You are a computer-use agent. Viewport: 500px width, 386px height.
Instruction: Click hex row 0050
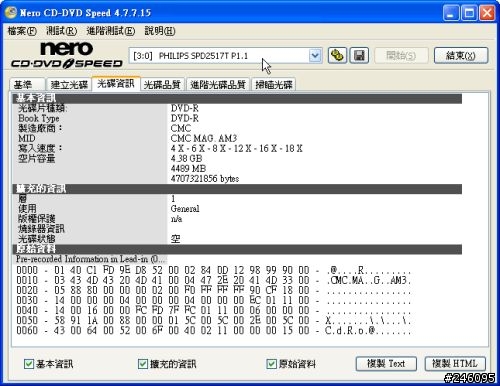(213, 320)
